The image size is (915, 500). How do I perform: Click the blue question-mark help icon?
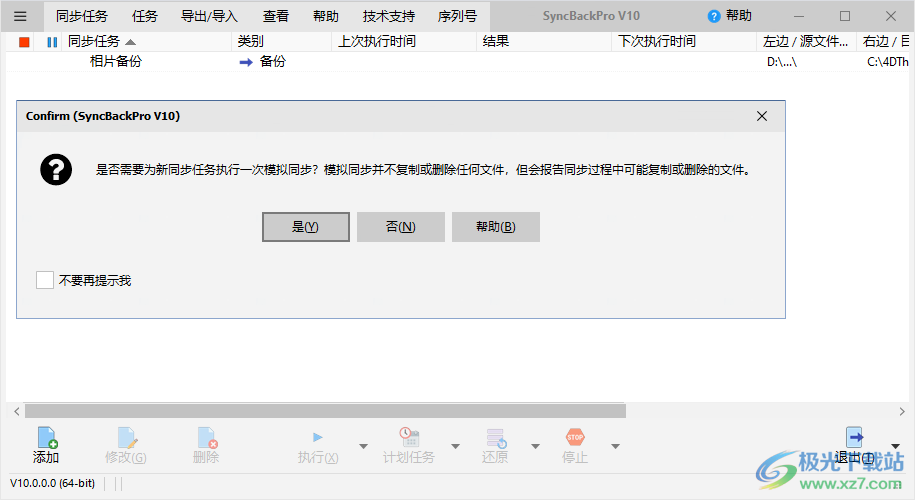[714, 16]
